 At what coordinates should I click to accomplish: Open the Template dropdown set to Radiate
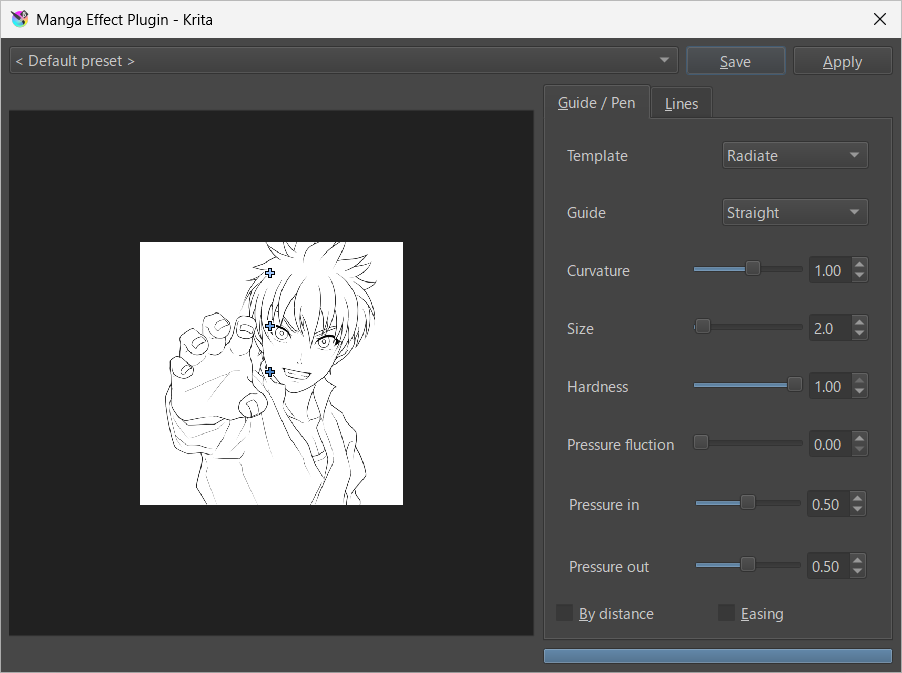click(795, 156)
